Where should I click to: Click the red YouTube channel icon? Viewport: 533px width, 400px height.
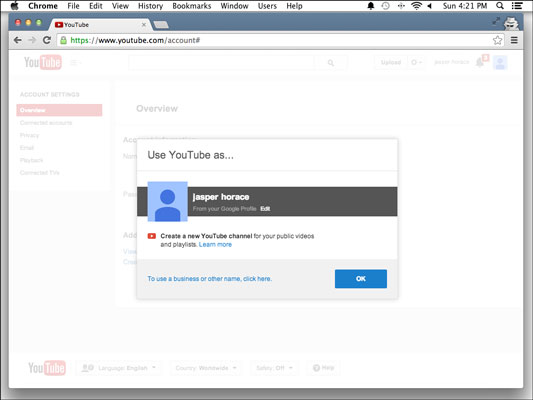tap(152, 236)
